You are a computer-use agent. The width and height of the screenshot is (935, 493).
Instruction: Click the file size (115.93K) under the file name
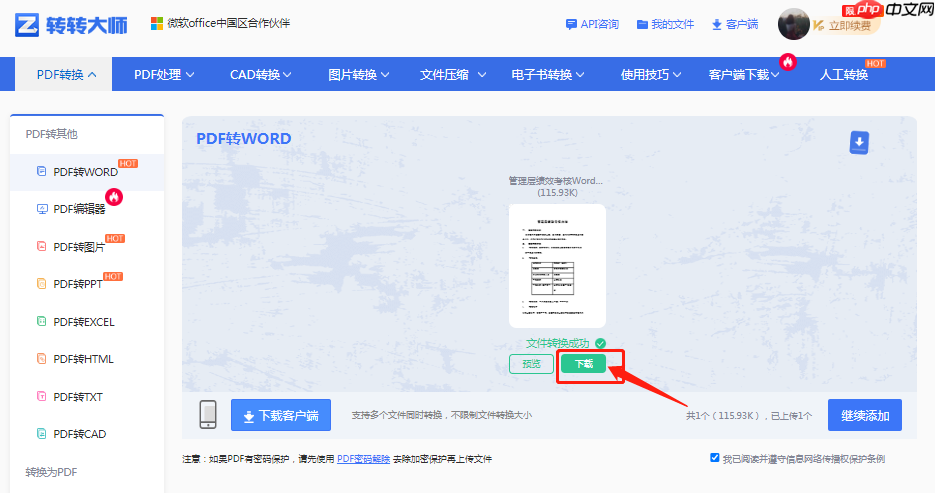coord(557,193)
